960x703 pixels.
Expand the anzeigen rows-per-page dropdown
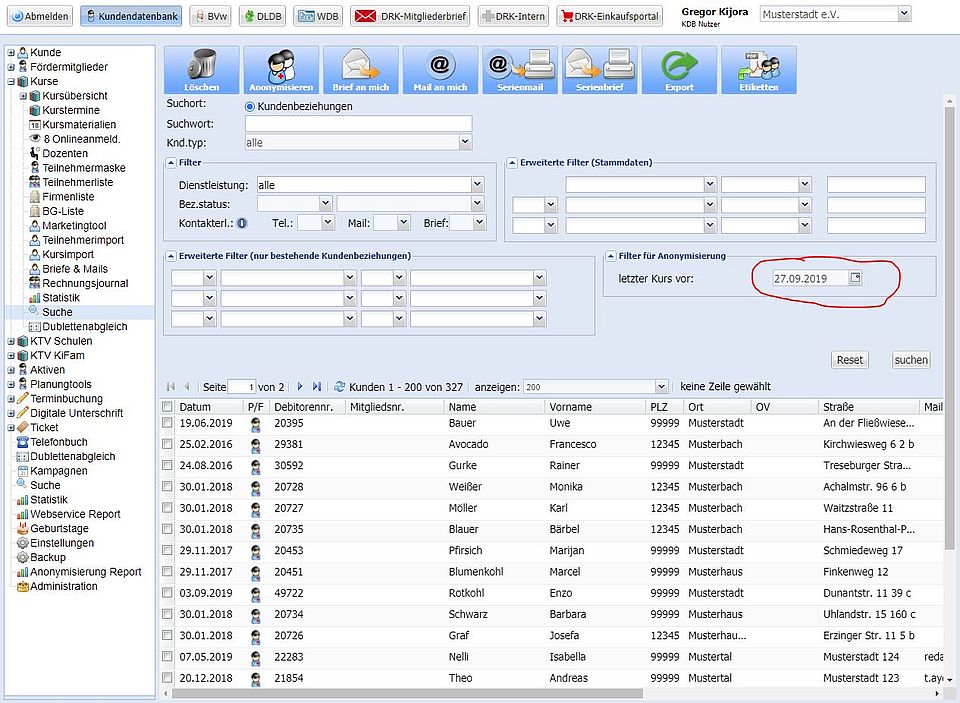(660, 387)
